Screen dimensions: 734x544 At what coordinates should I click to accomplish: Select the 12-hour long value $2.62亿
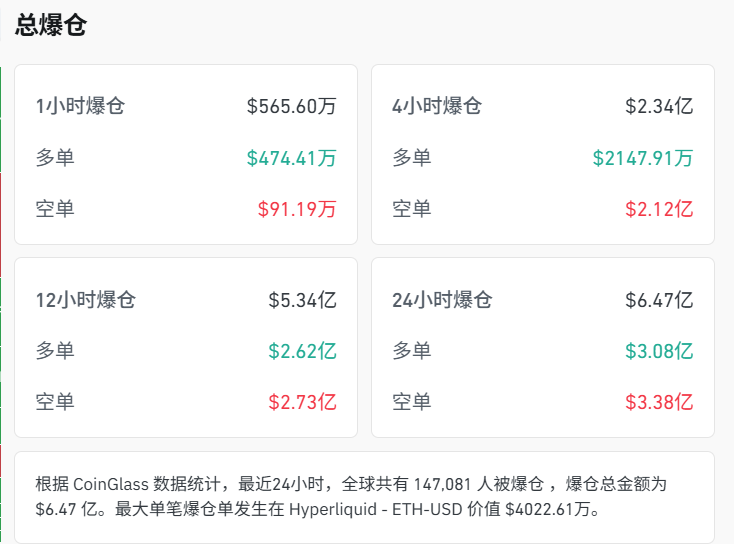point(302,351)
